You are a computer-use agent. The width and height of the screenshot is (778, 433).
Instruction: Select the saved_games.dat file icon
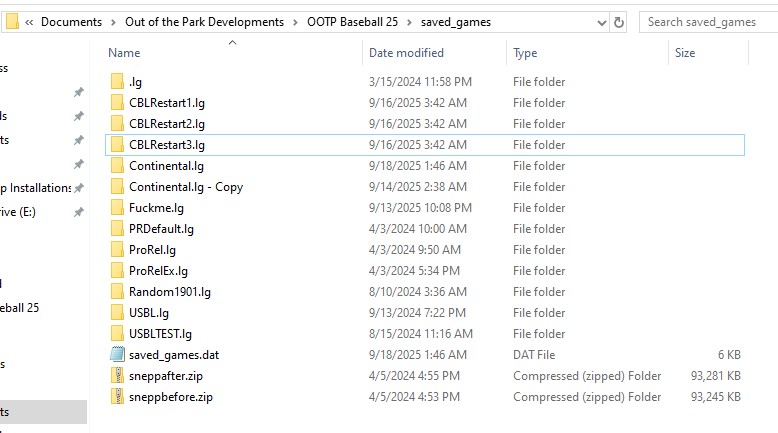tap(116, 355)
